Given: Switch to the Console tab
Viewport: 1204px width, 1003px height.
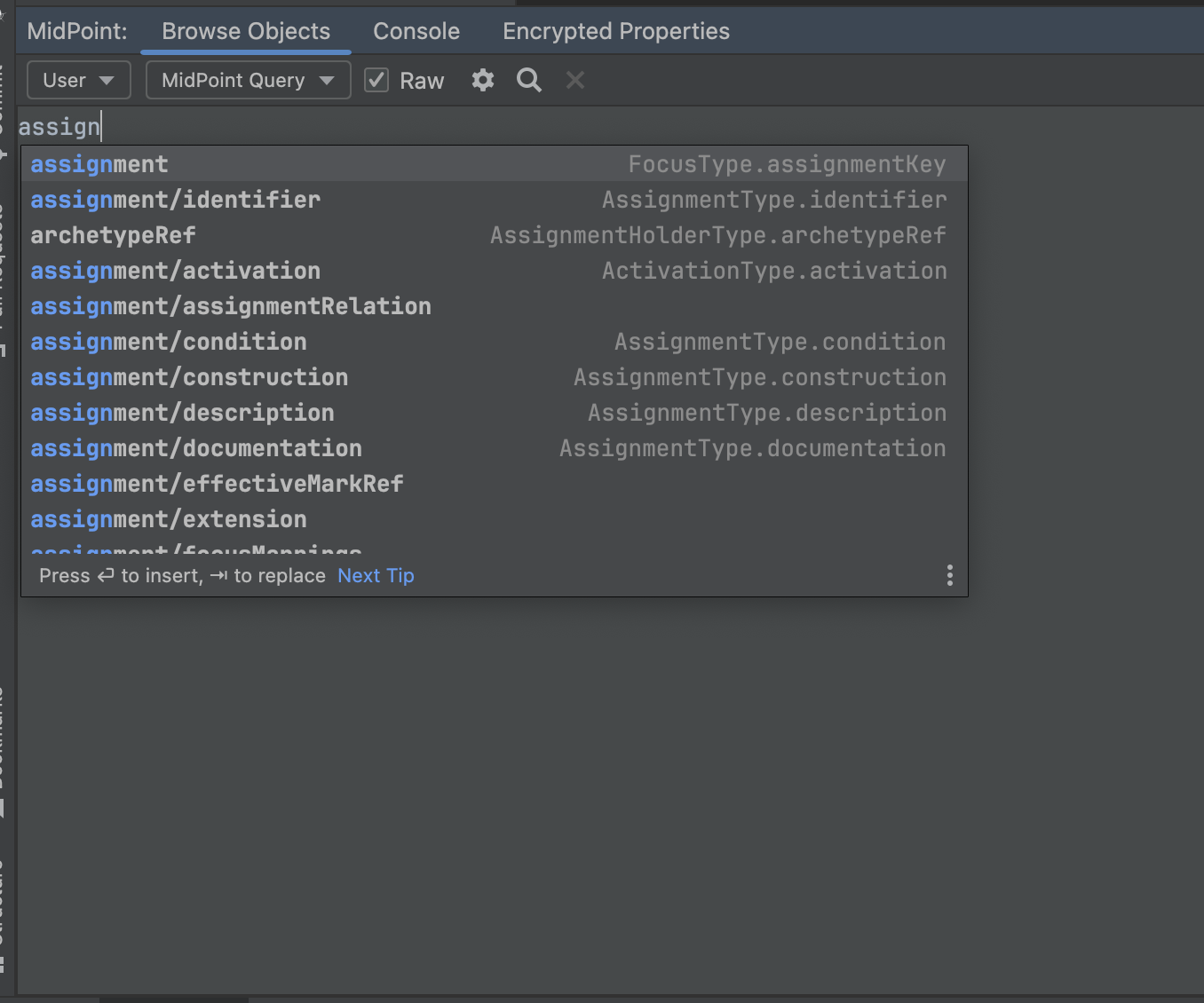Looking at the screenshot, I should 416,30.
